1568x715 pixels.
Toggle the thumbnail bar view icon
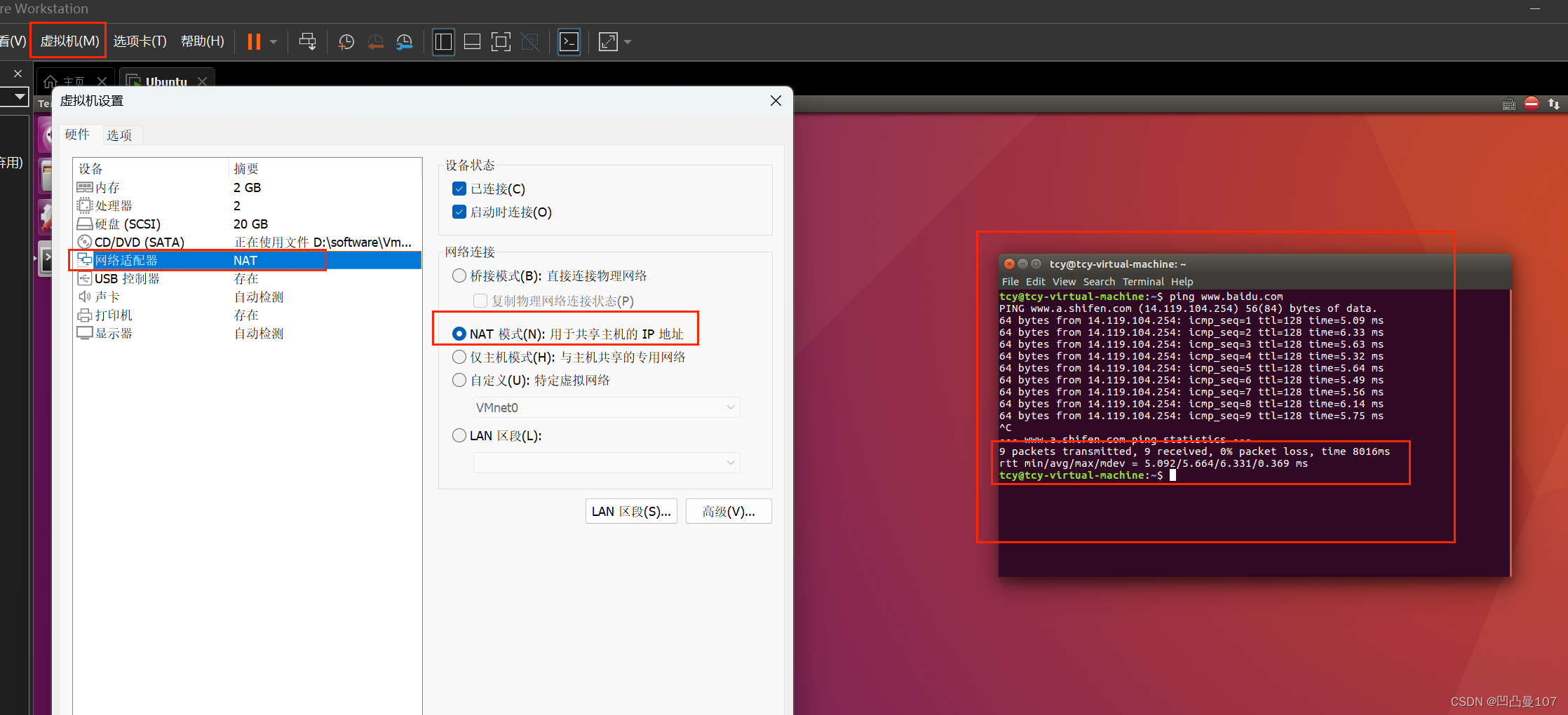(x=473, y=42)
